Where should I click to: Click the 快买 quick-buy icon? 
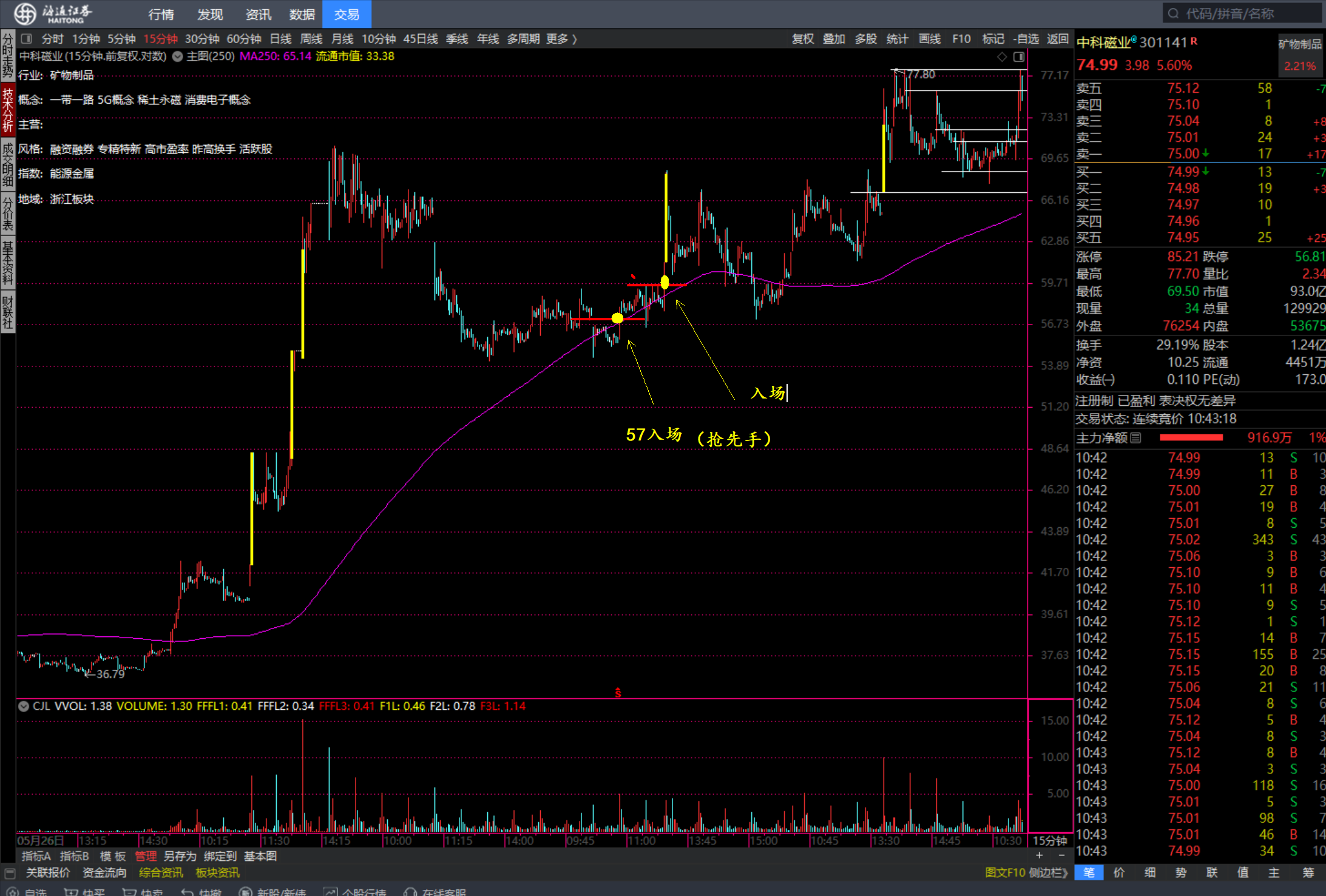point(71,892)
